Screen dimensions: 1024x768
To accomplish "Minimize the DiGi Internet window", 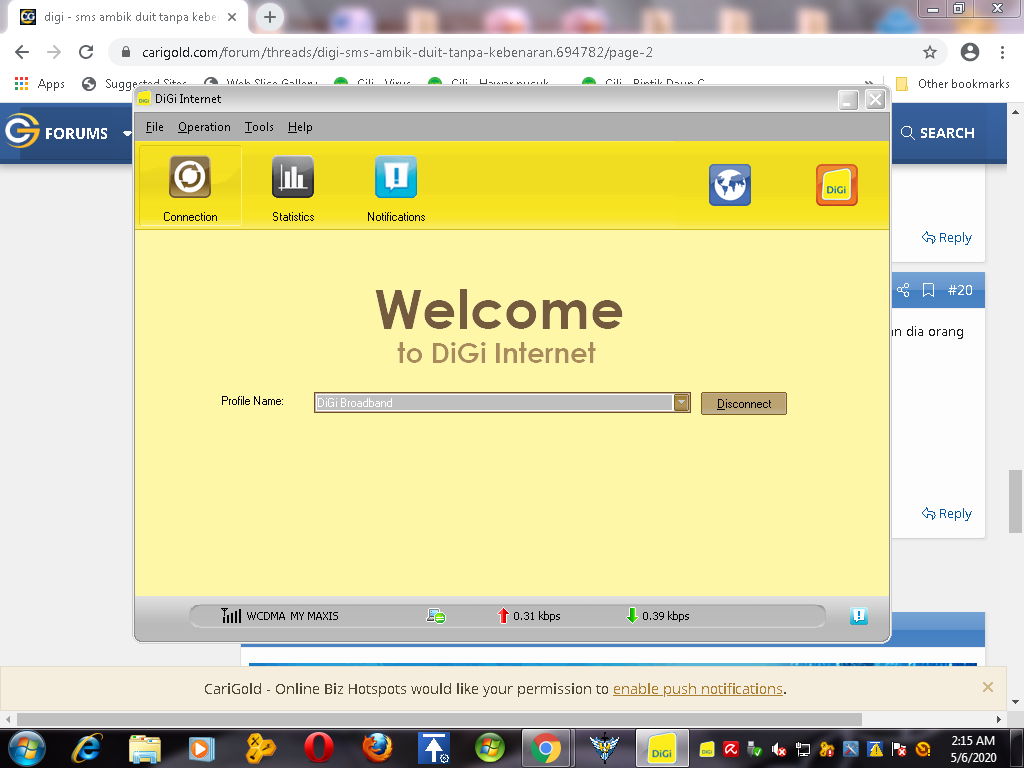I will pyautogui.click(x=848, y=100).
